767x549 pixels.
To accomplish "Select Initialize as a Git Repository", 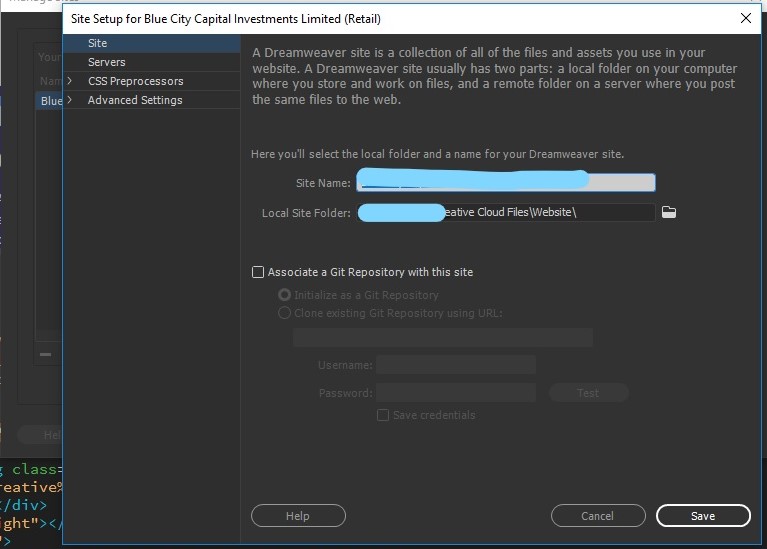I will pos(284,295).
